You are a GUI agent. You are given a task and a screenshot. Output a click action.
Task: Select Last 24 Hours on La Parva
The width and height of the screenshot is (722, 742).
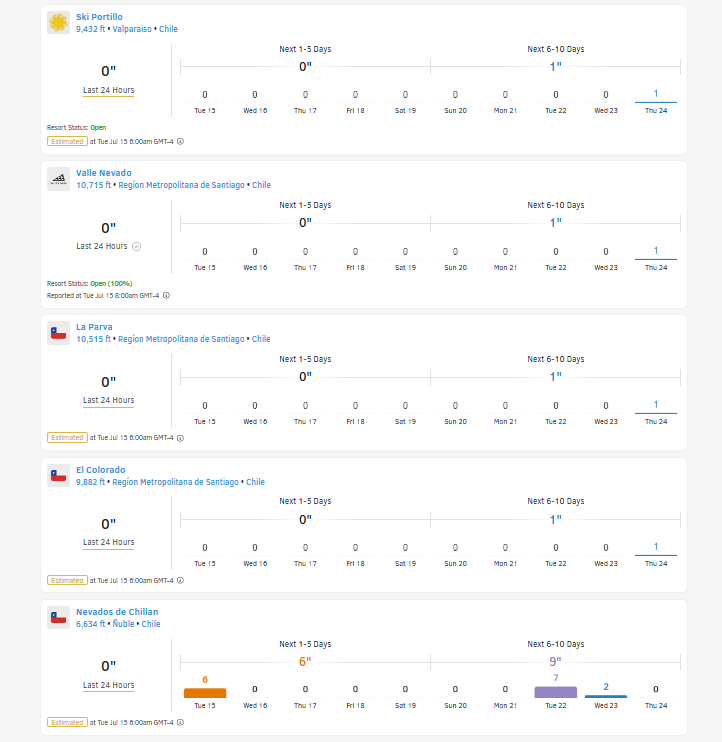(109, 400)
